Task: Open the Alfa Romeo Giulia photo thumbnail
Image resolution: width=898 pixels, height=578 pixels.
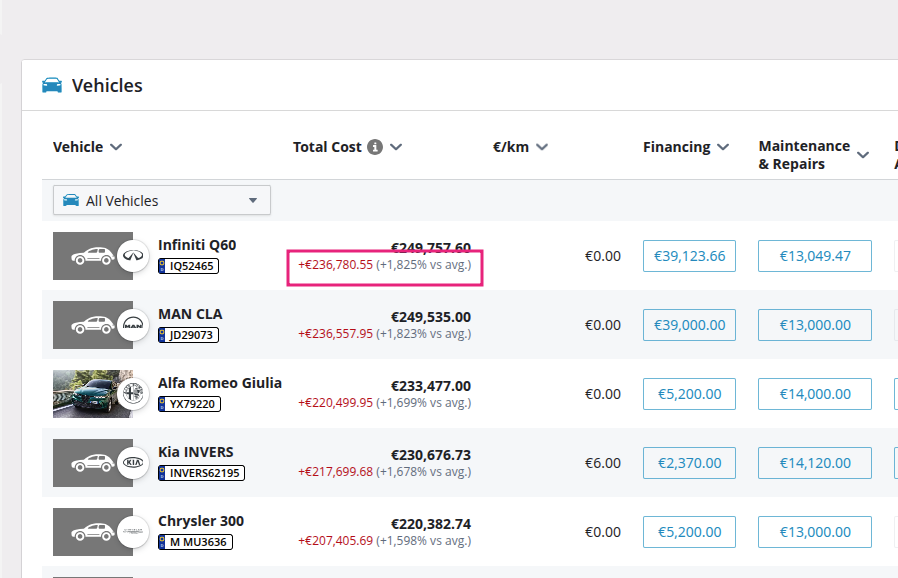Action: [93, 394]
